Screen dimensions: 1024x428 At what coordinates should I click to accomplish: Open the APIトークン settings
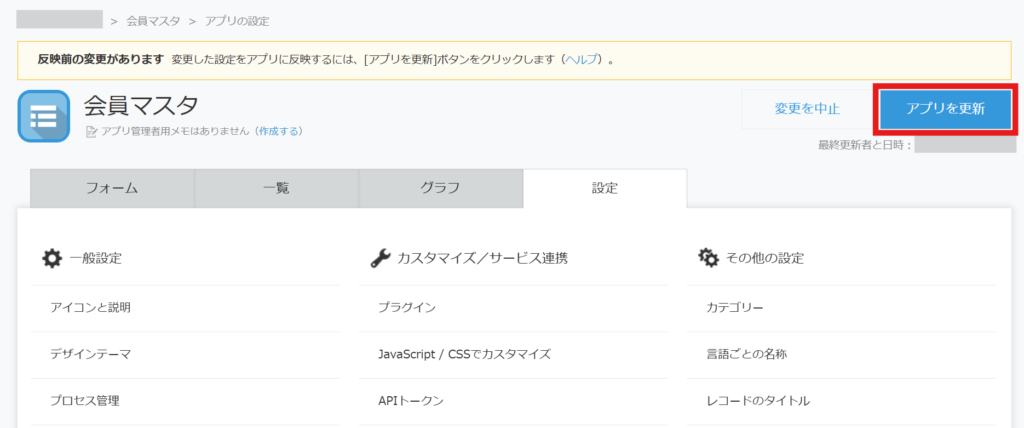(411, 401)
